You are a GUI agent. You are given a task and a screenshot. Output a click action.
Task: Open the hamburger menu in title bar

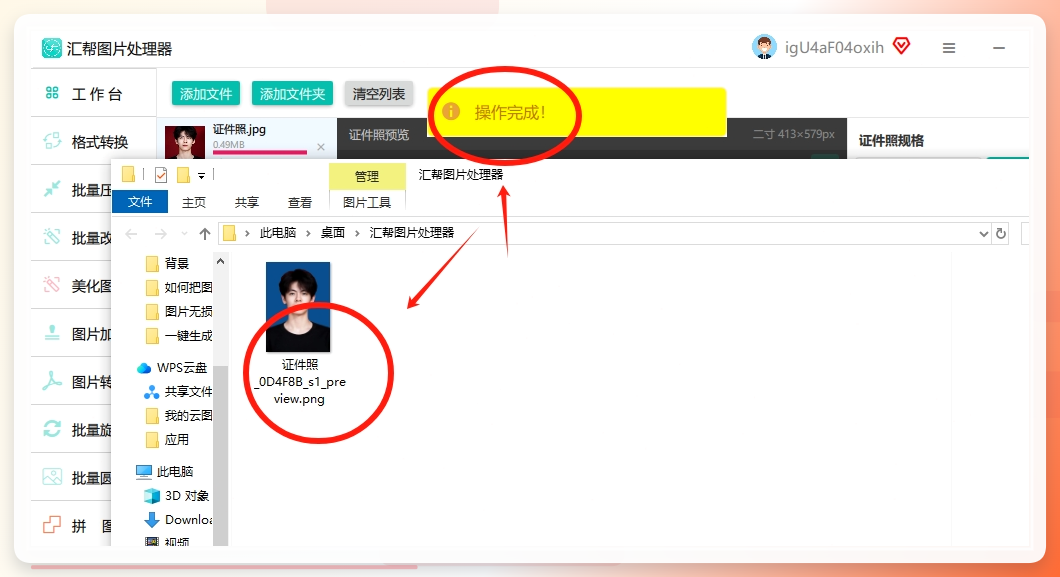[x=949, y=48]
